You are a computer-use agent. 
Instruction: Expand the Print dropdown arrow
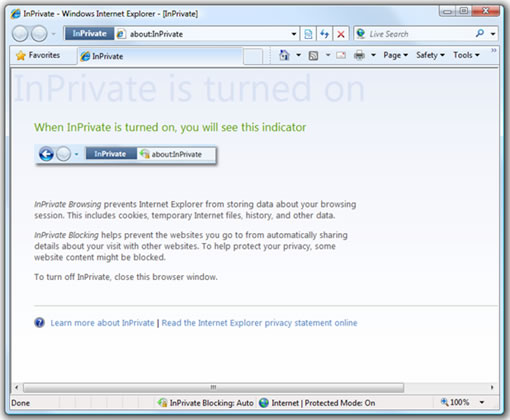pyautogui.click(x=373, y=55)
